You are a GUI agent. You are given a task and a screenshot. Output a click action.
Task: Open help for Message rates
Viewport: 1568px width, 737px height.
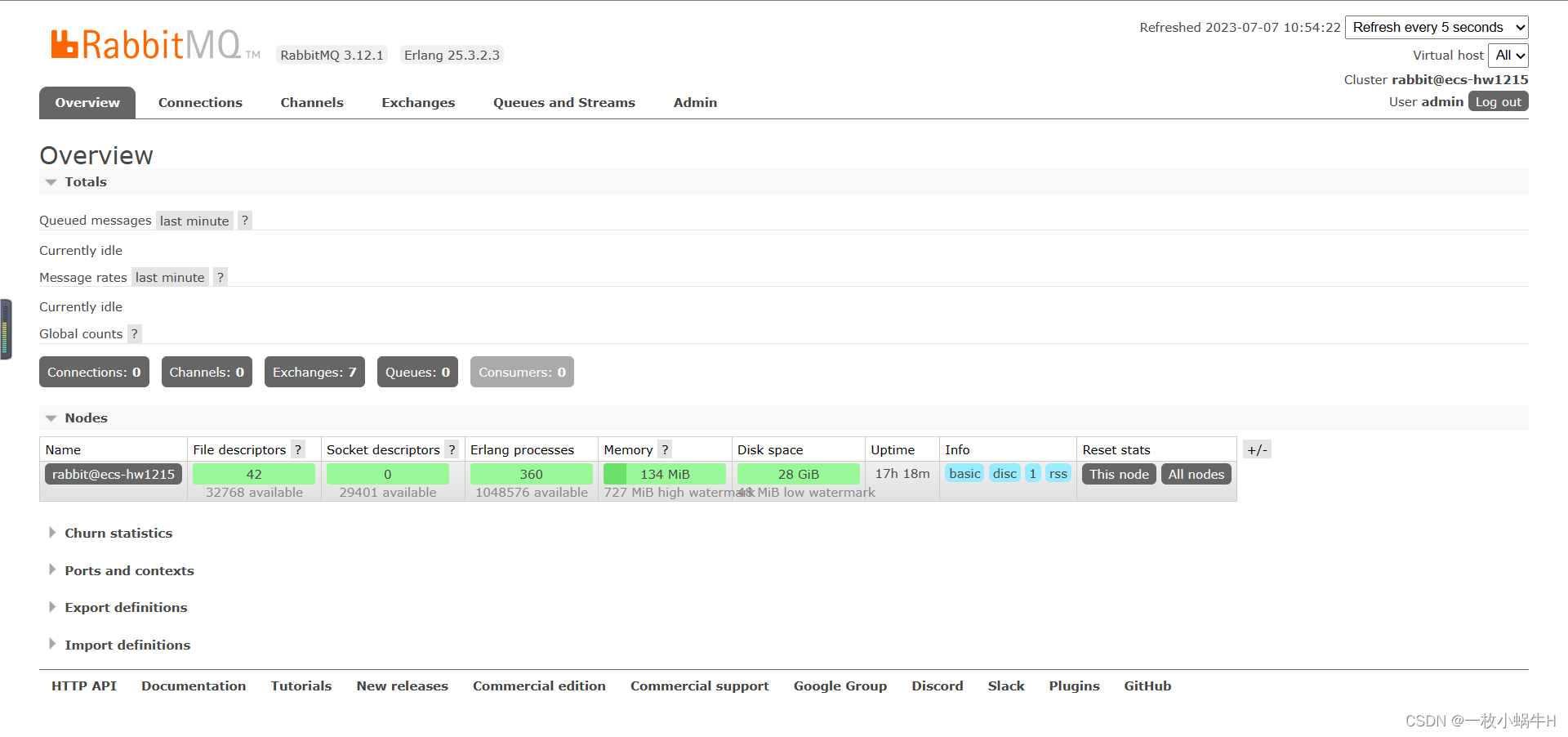(x=220, y=277)
